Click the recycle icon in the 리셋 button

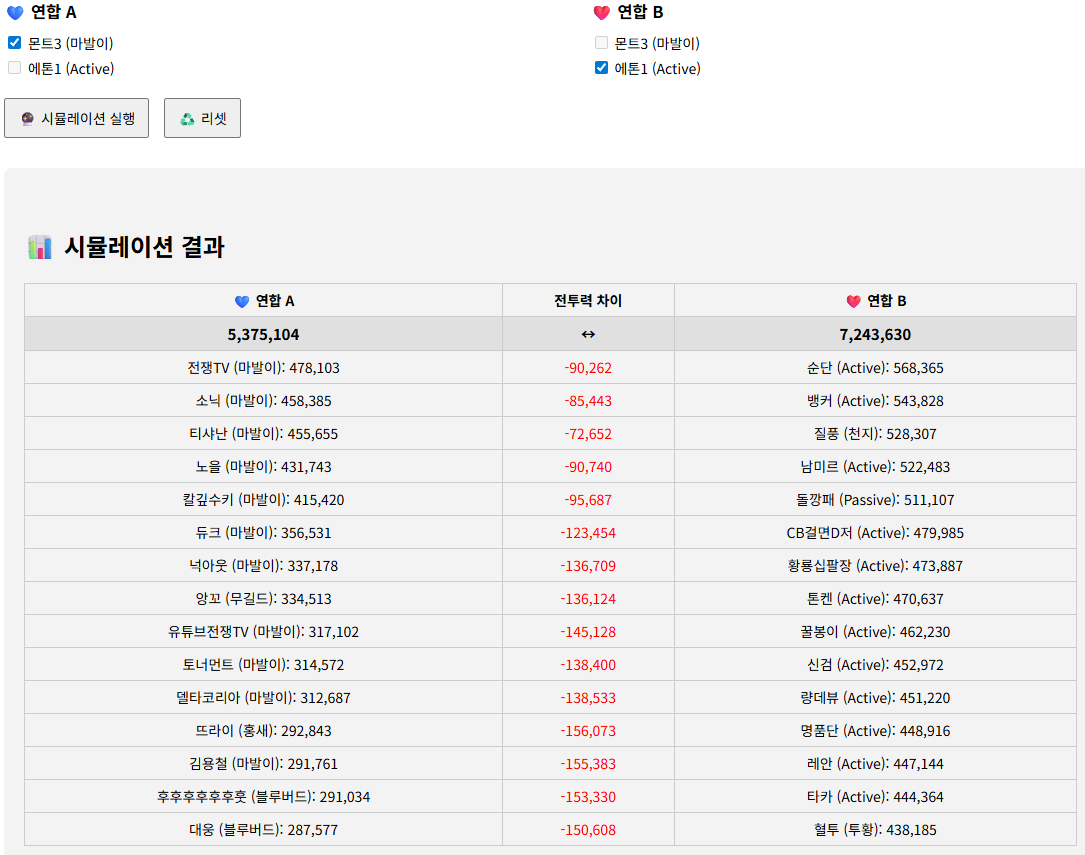187,119
